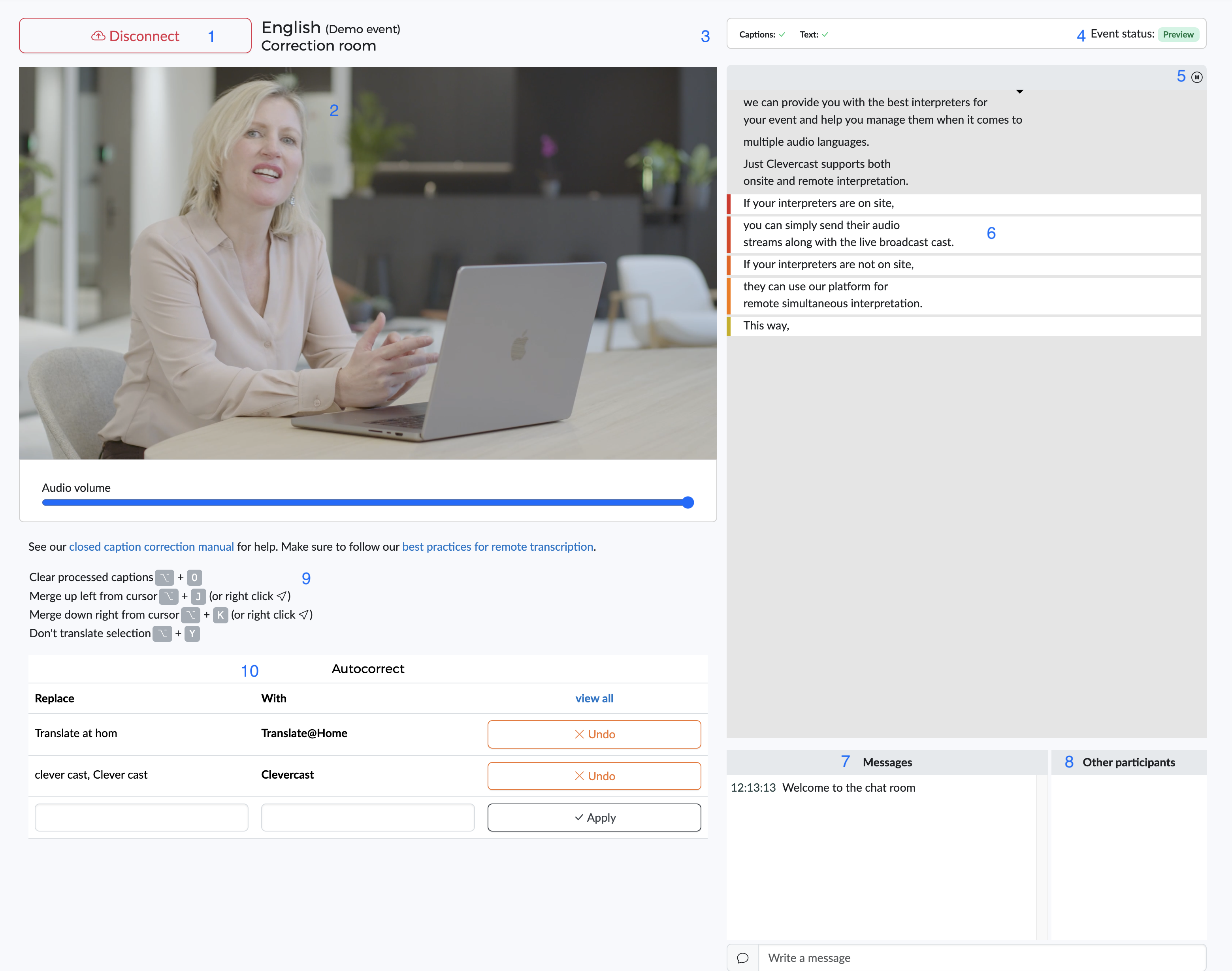
Task: Click the cloud icon on Disconnect button
Action: [x=98, y=36]
